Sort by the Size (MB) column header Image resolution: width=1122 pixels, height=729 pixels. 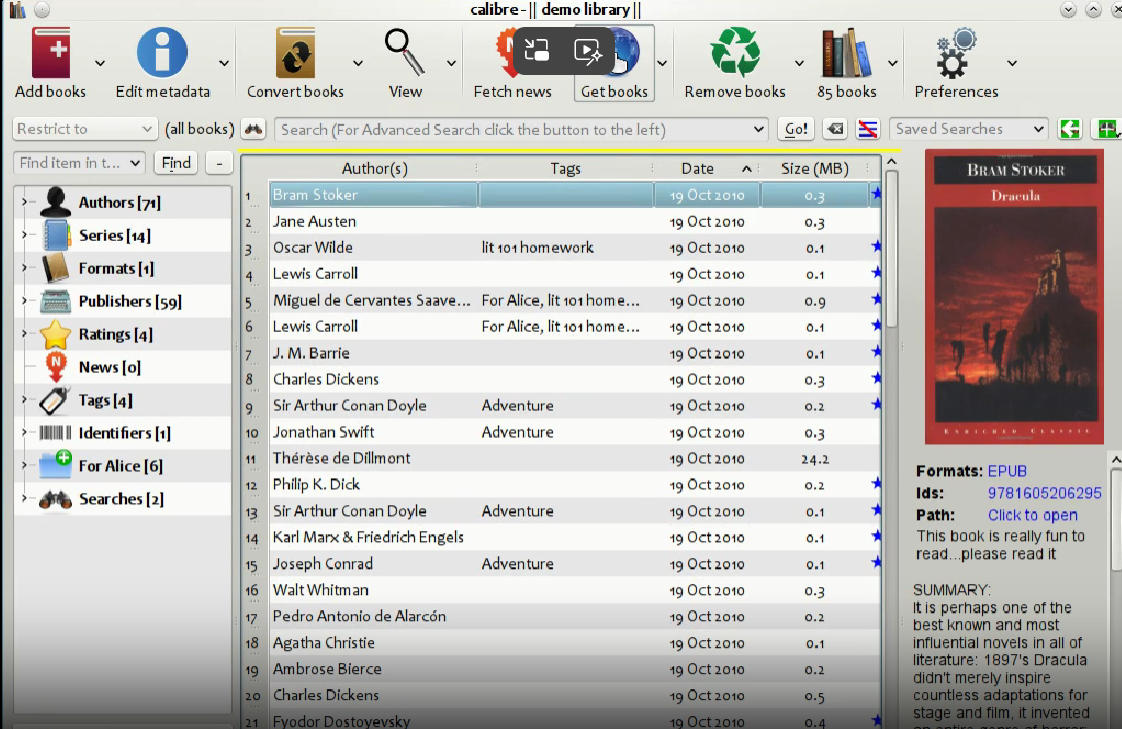click(x=815, y=169)
